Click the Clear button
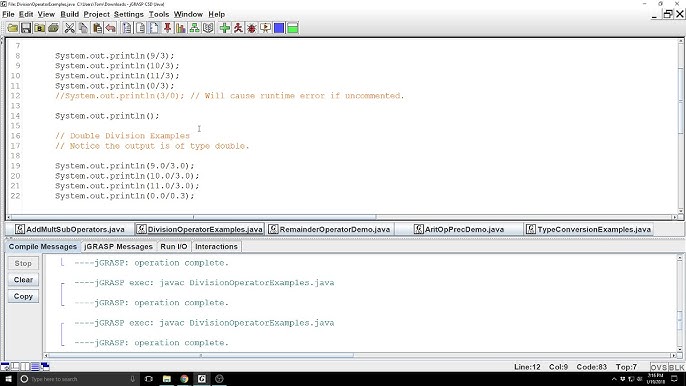Screen dimensions: 686x386 23,280
